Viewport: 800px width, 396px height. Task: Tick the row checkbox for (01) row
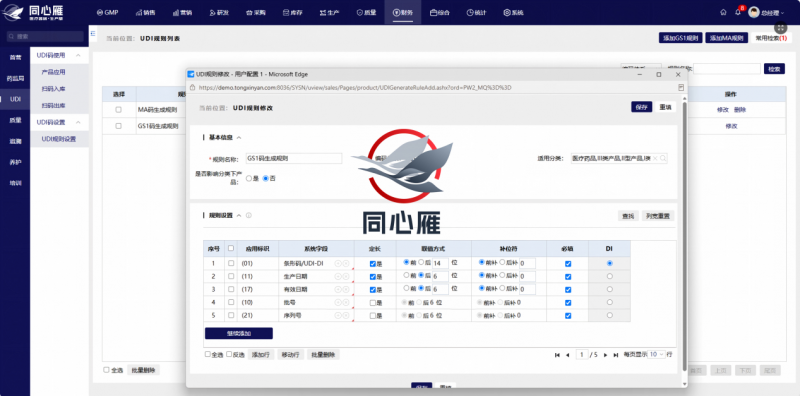[231, 263]
